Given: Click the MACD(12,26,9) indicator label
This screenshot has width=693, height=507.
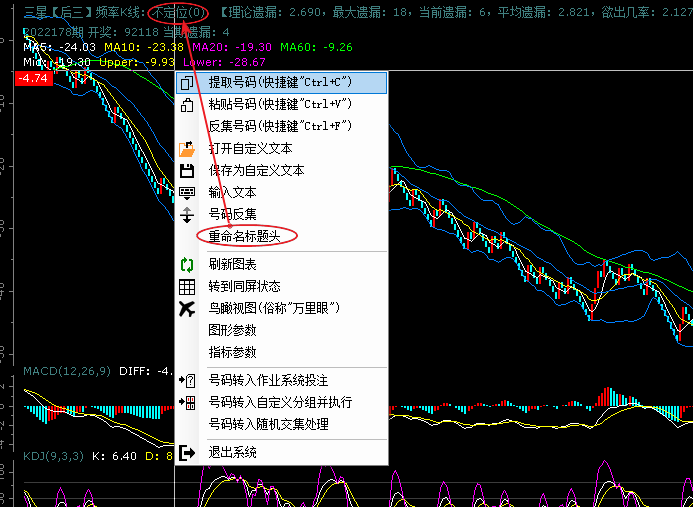Looking at the screenshot, I should 66,371.
